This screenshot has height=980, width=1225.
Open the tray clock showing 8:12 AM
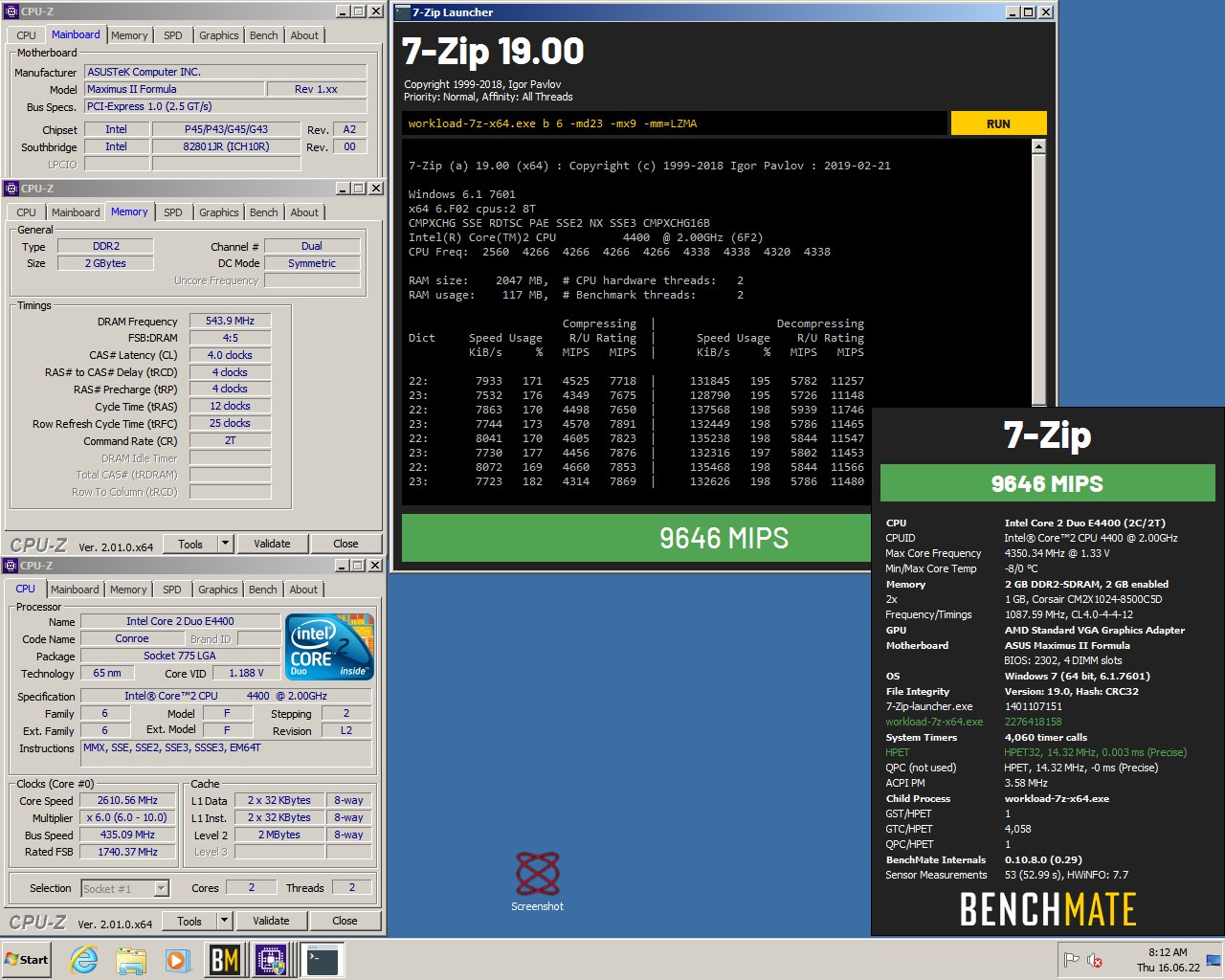click(x=1168, y=960)
